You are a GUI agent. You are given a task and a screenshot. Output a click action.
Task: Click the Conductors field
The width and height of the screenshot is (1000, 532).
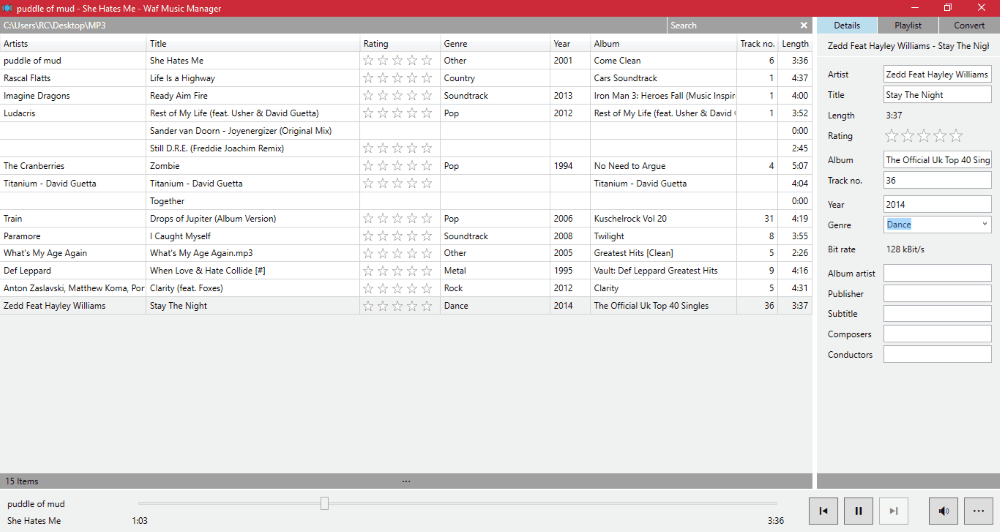[937, 354]
